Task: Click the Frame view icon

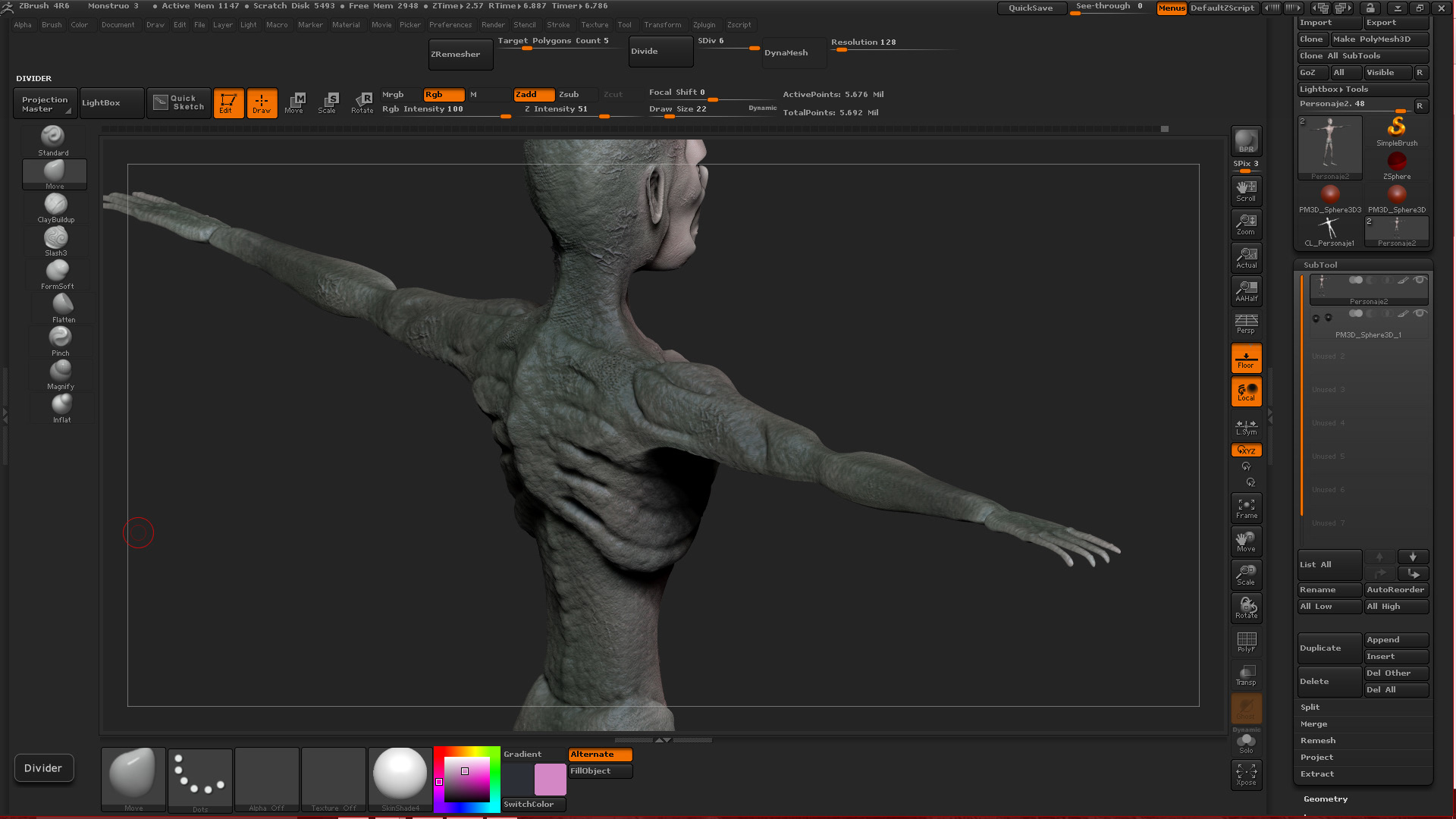Action: tap(1246, 508)
